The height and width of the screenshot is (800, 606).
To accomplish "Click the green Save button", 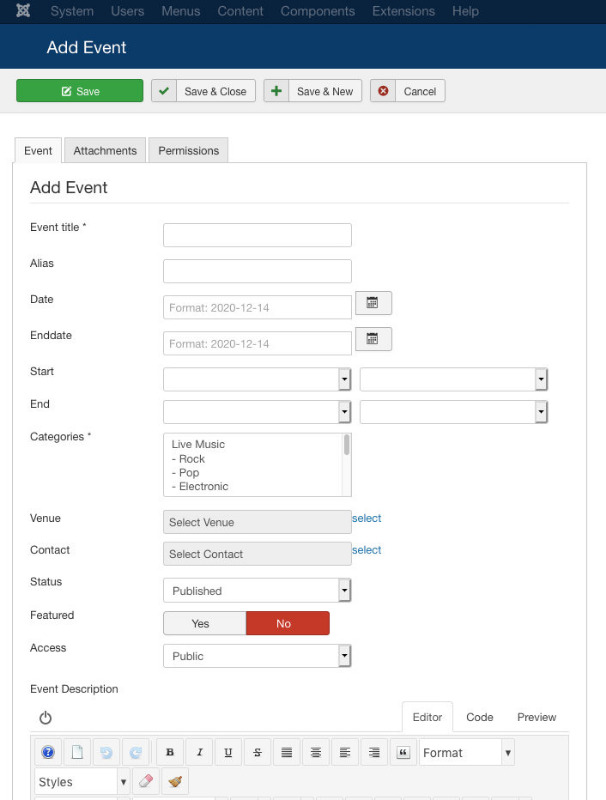I will (80, 91).
